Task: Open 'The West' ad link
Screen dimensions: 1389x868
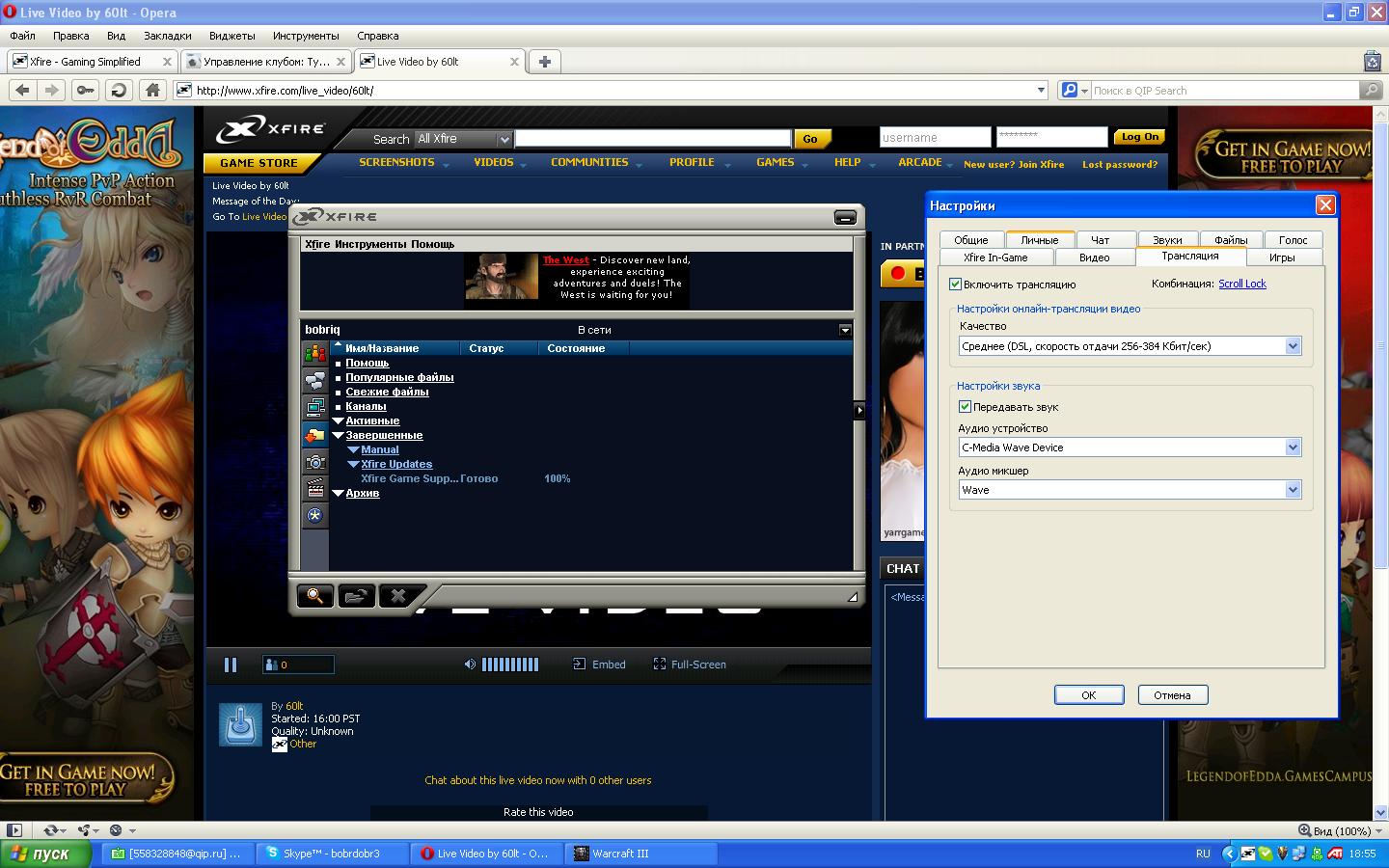Action: click(565, 260)
